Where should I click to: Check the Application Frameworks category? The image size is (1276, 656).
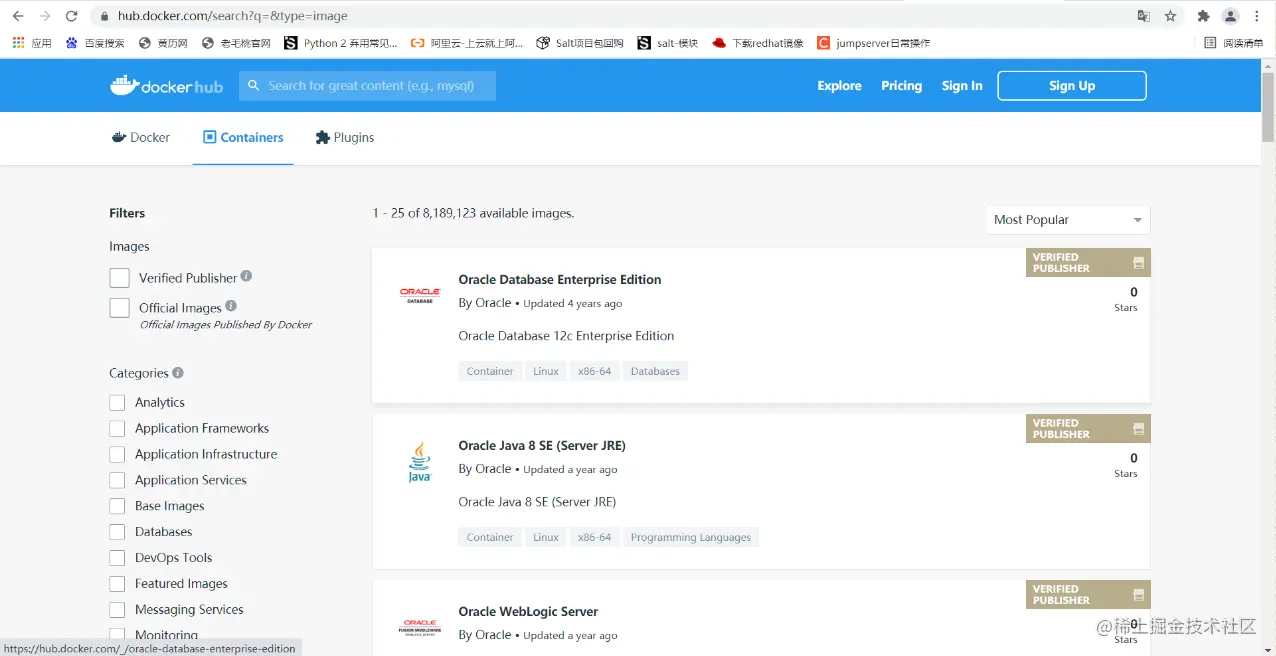(117, 428)
